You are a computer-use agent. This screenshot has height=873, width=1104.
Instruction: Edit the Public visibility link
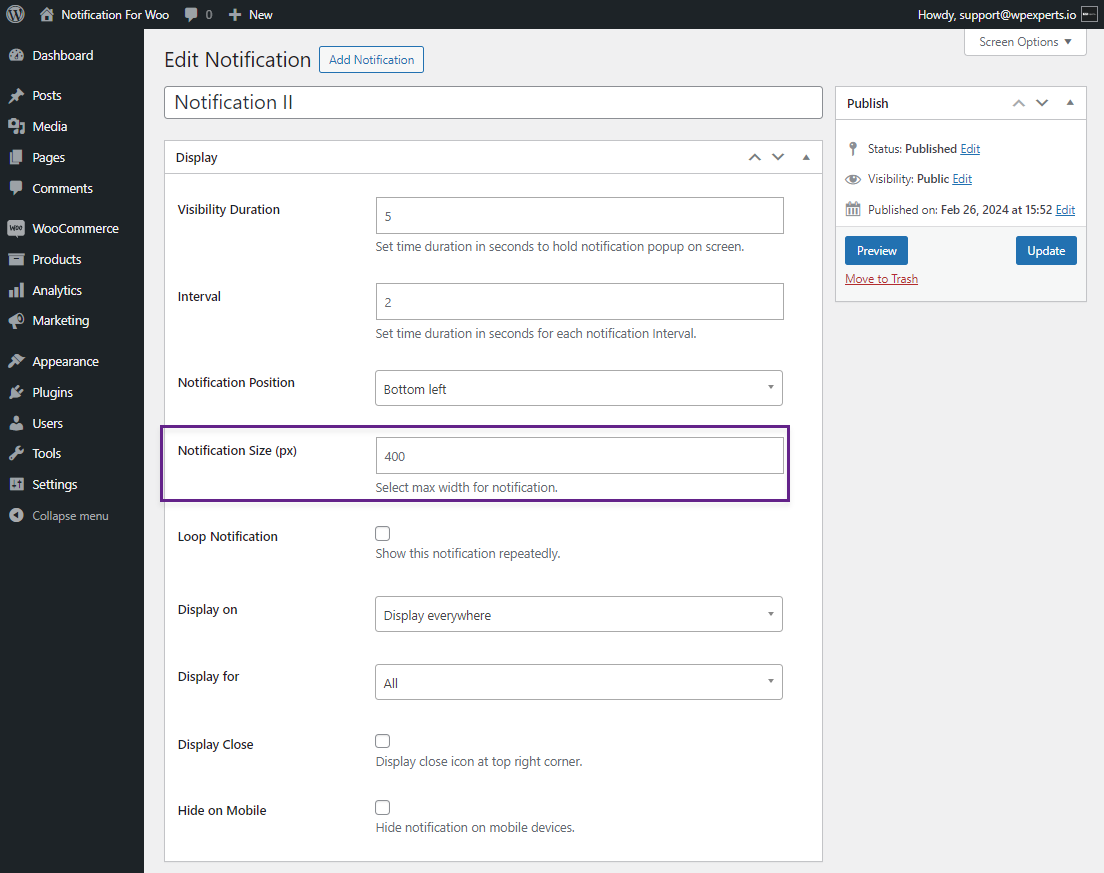click(962, 179)
